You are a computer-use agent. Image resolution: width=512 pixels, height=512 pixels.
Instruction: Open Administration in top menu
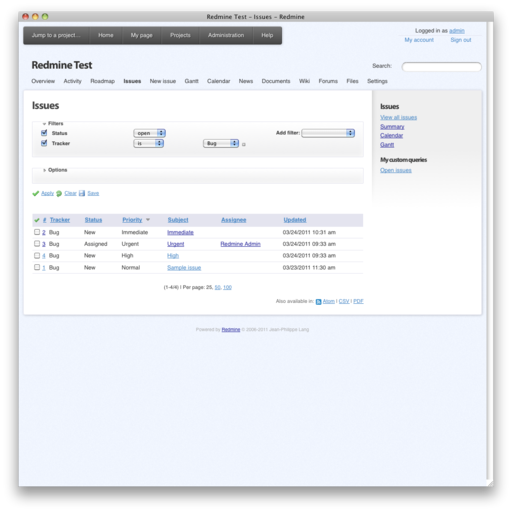pos(226,35)
